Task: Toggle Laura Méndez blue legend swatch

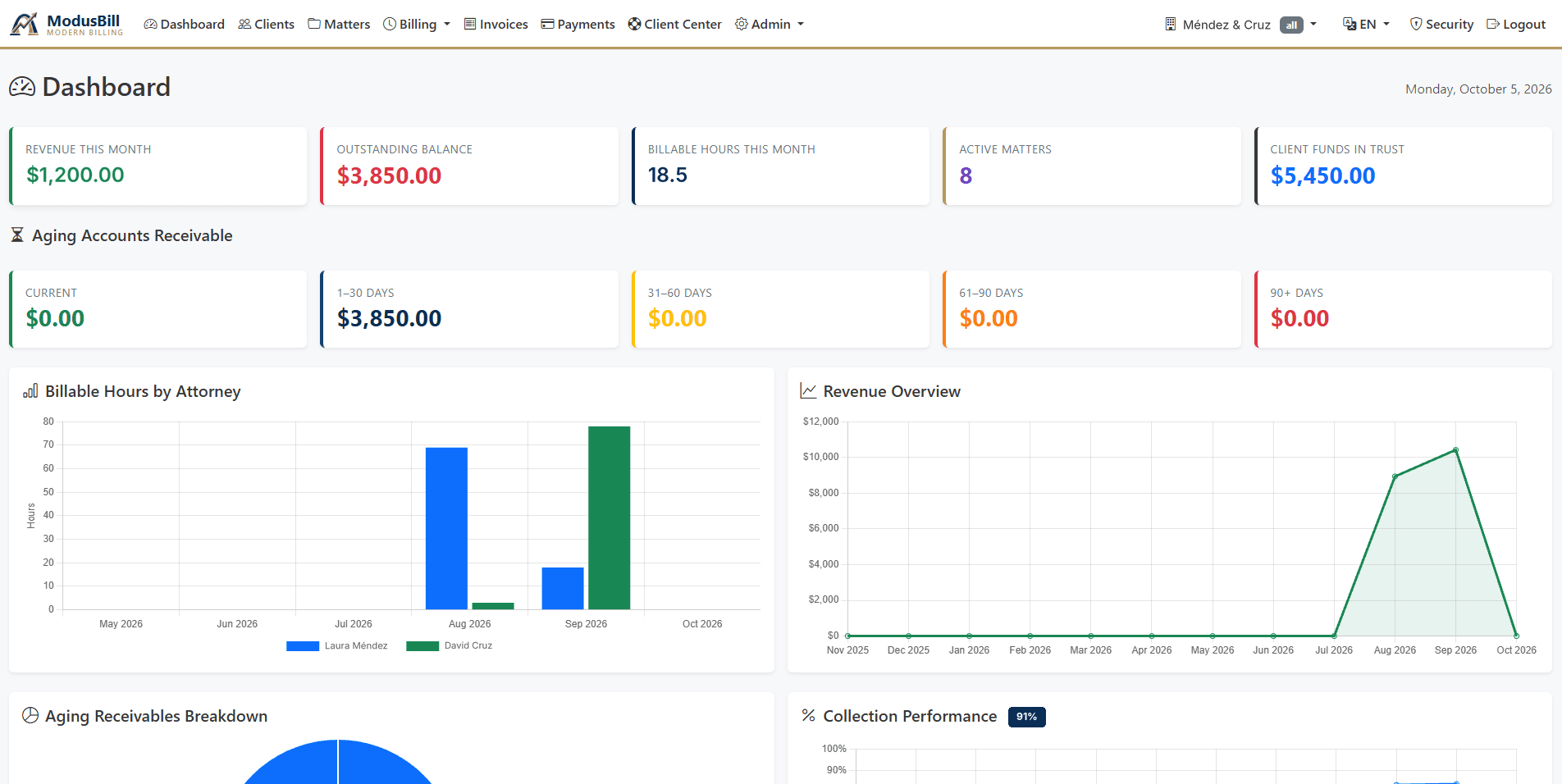Action: 303,646
